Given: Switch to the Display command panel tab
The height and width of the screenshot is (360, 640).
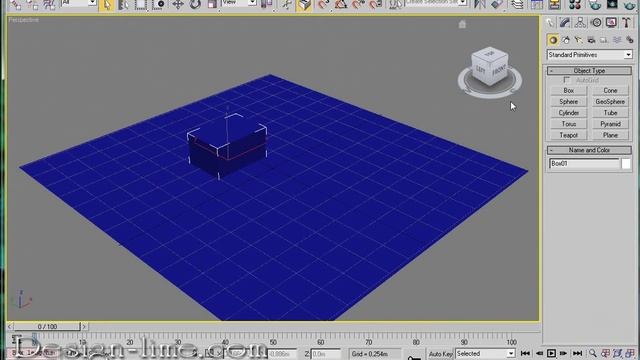Looking at the screenshot, I should click(x=611, y=22).
